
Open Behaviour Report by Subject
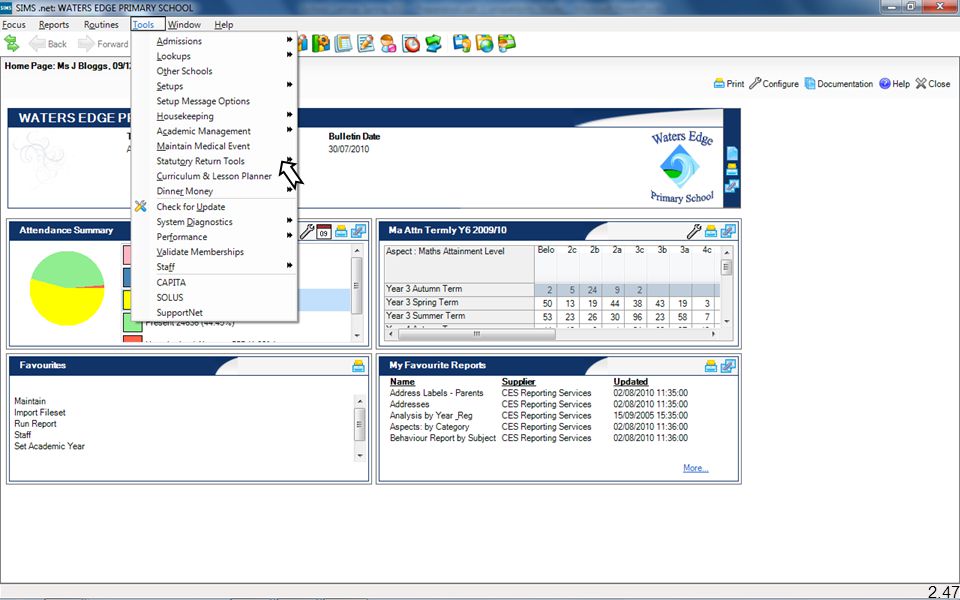(443, 438)
